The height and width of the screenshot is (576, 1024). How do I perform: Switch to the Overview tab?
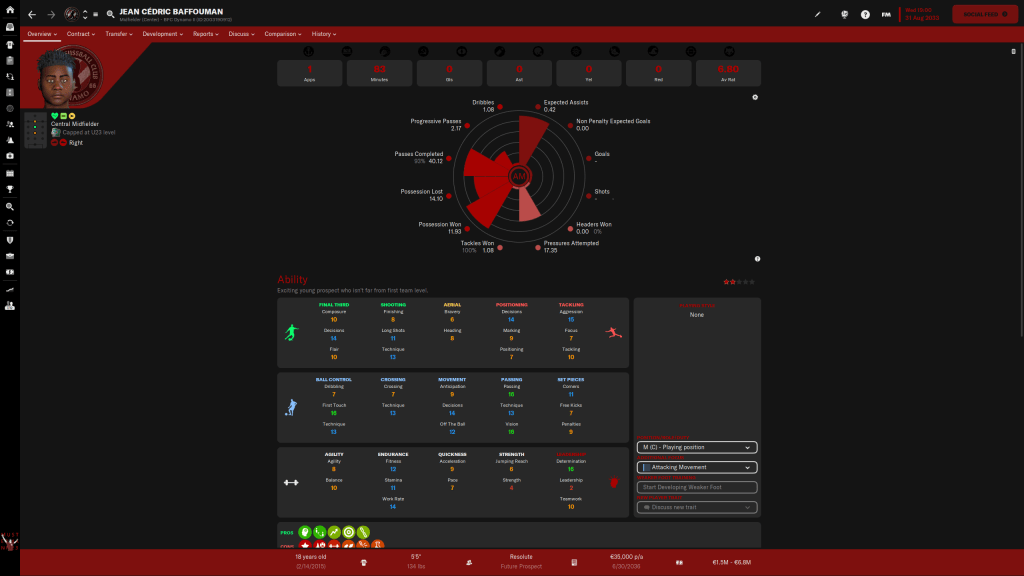(42, 34)
